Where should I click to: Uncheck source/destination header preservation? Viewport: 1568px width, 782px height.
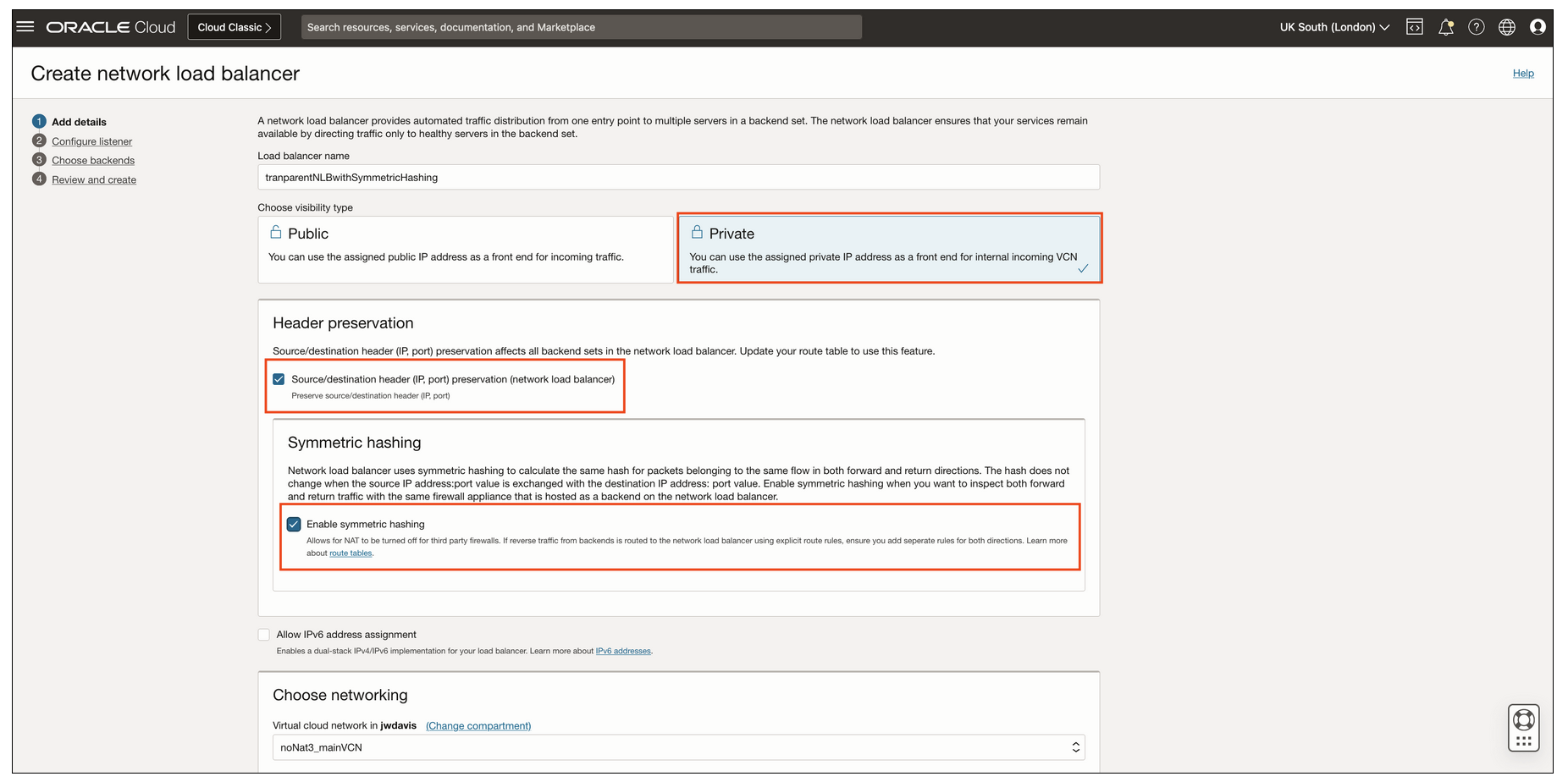pos(279,378)
